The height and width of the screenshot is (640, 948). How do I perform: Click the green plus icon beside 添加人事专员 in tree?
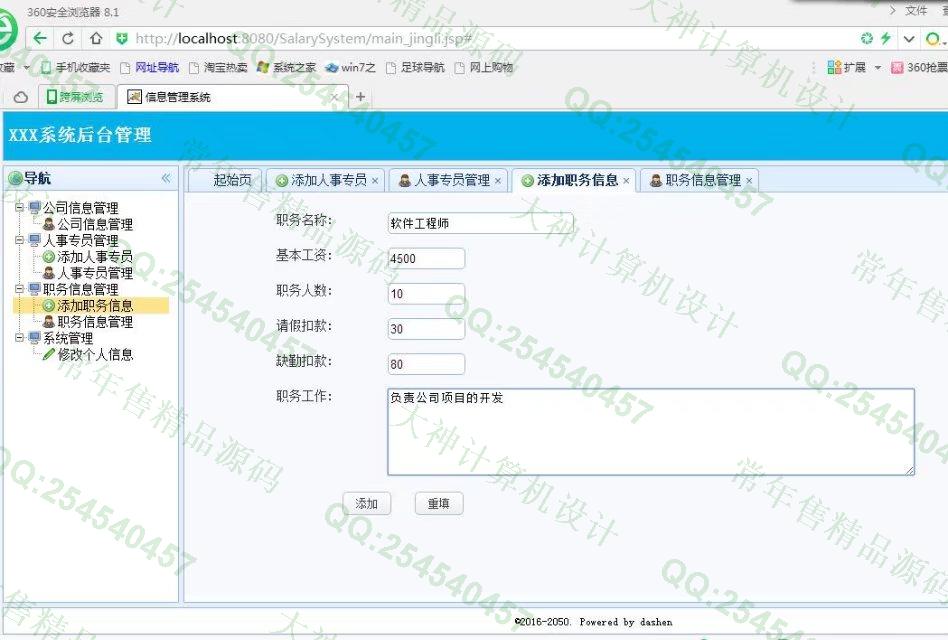(48, 257)
